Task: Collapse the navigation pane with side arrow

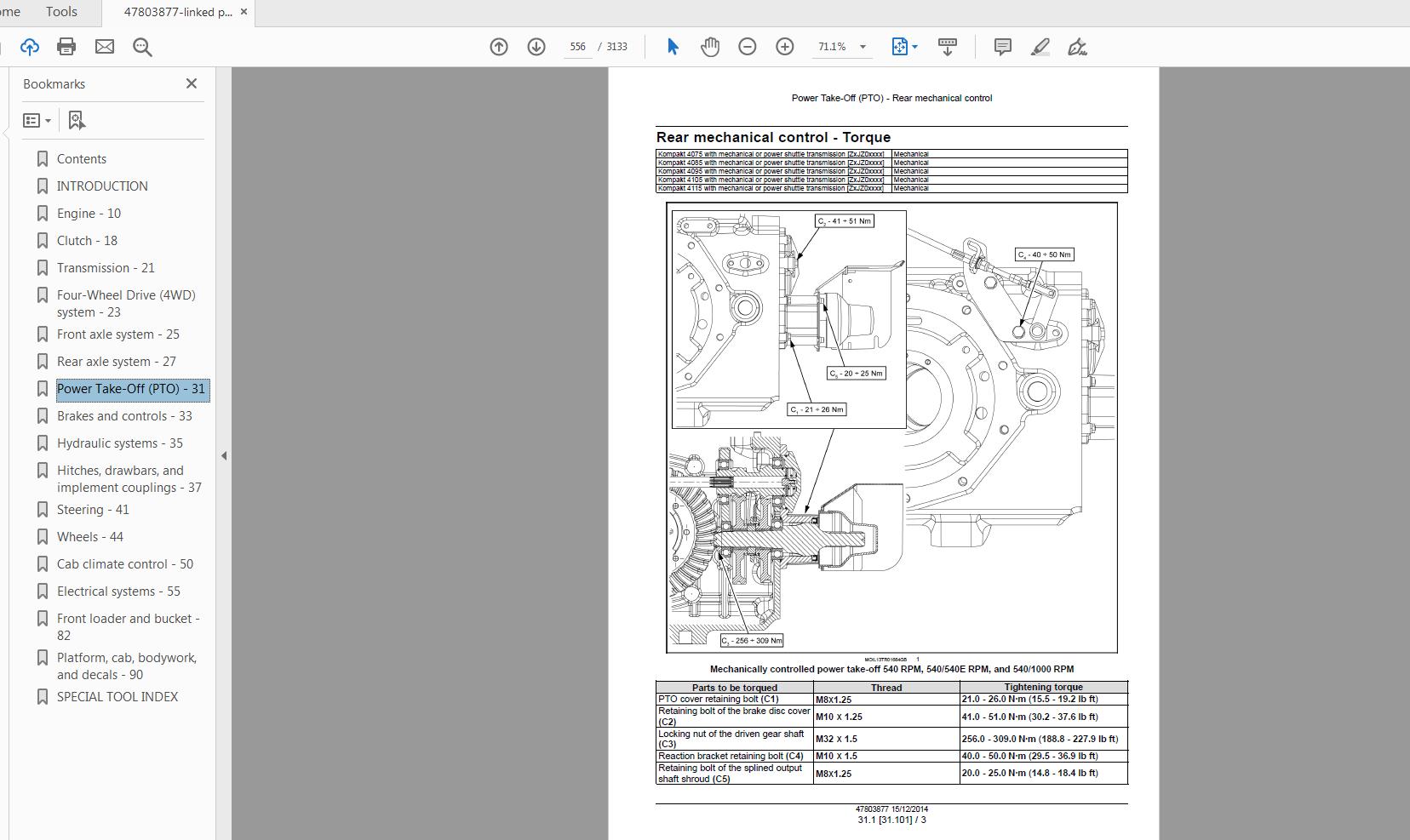Action: 224,456
